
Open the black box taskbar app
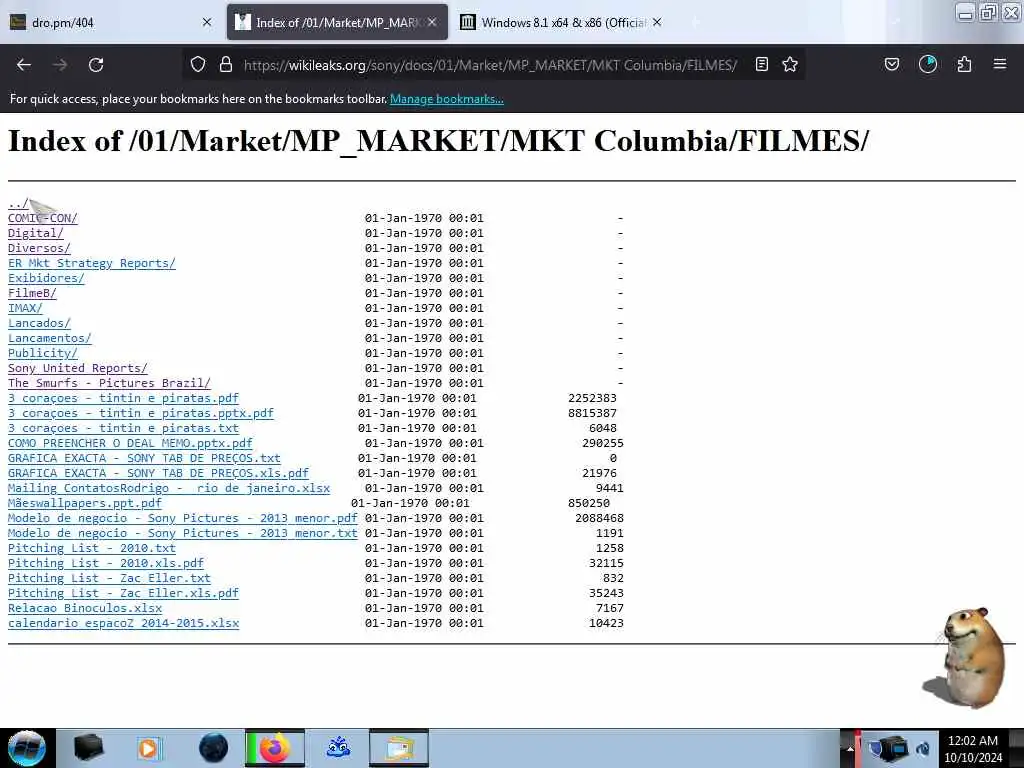point(88,748)
